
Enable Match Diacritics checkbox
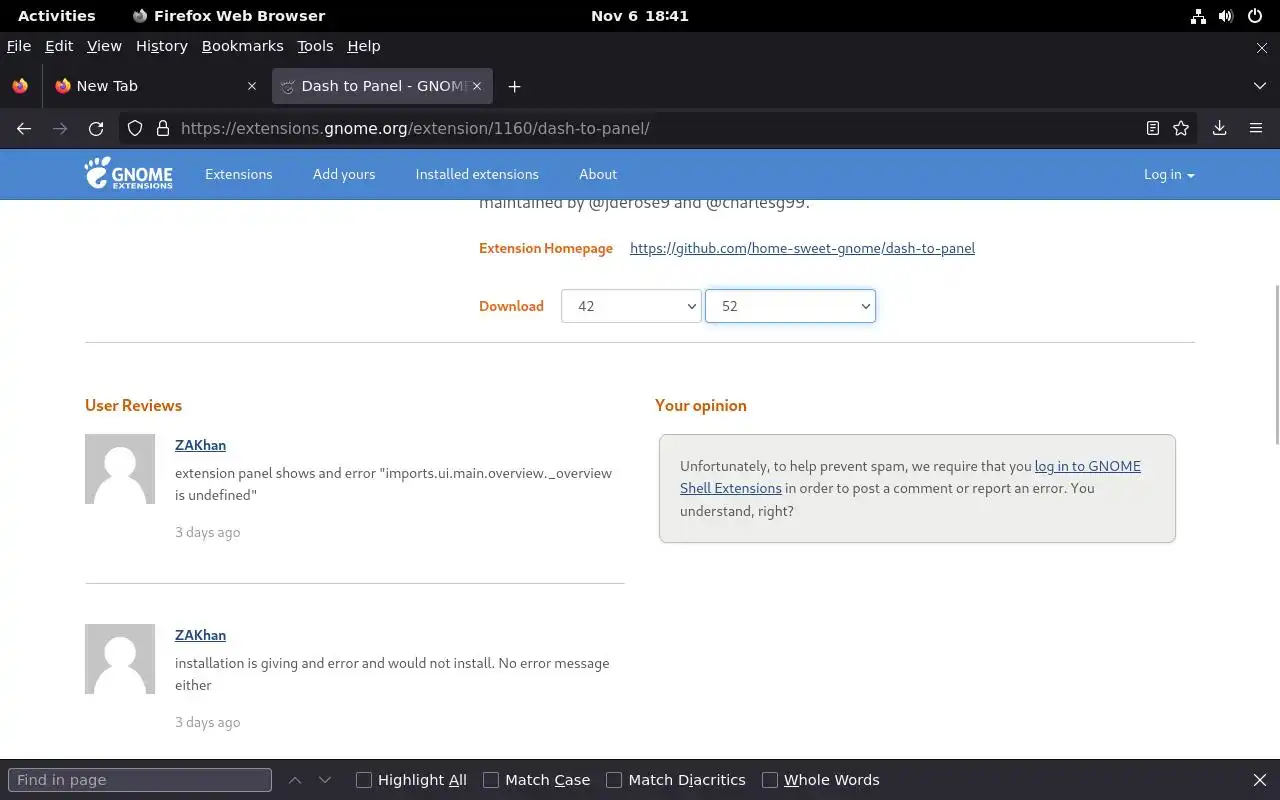coord(614,780)
